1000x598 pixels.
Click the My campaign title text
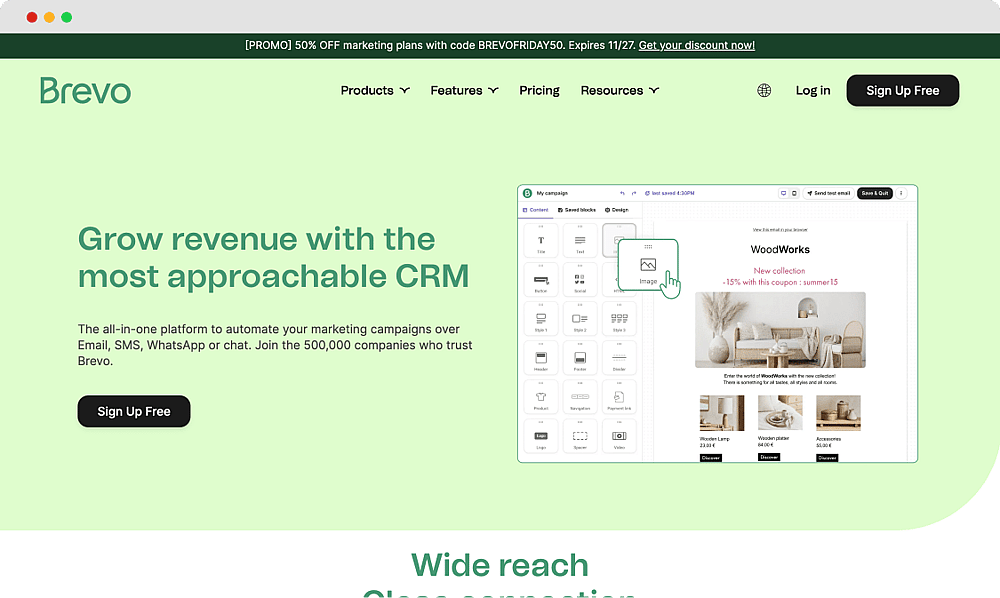[552, 193]
